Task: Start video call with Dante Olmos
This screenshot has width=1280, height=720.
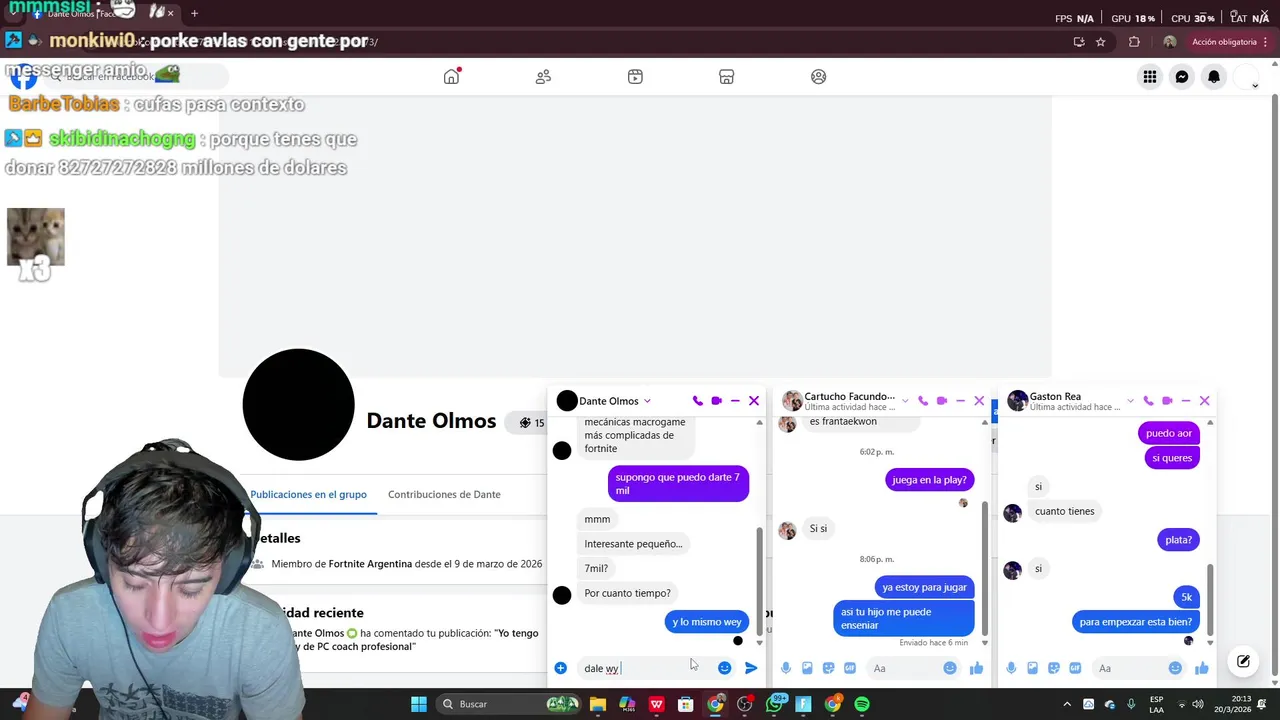Action: [x=716, y=401]
